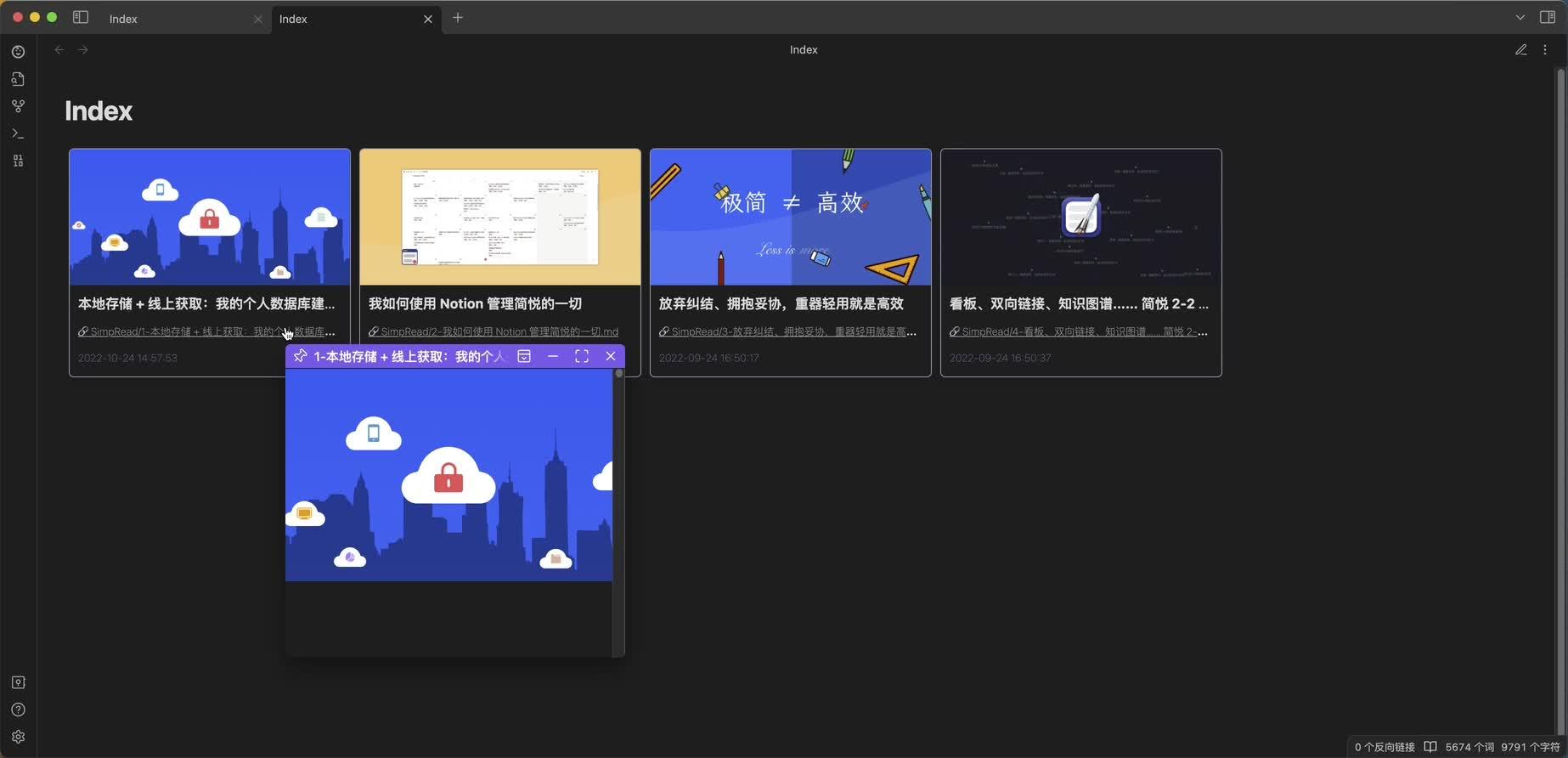
Task: Minimize the hover popover
Action: (x=553, y=356)
